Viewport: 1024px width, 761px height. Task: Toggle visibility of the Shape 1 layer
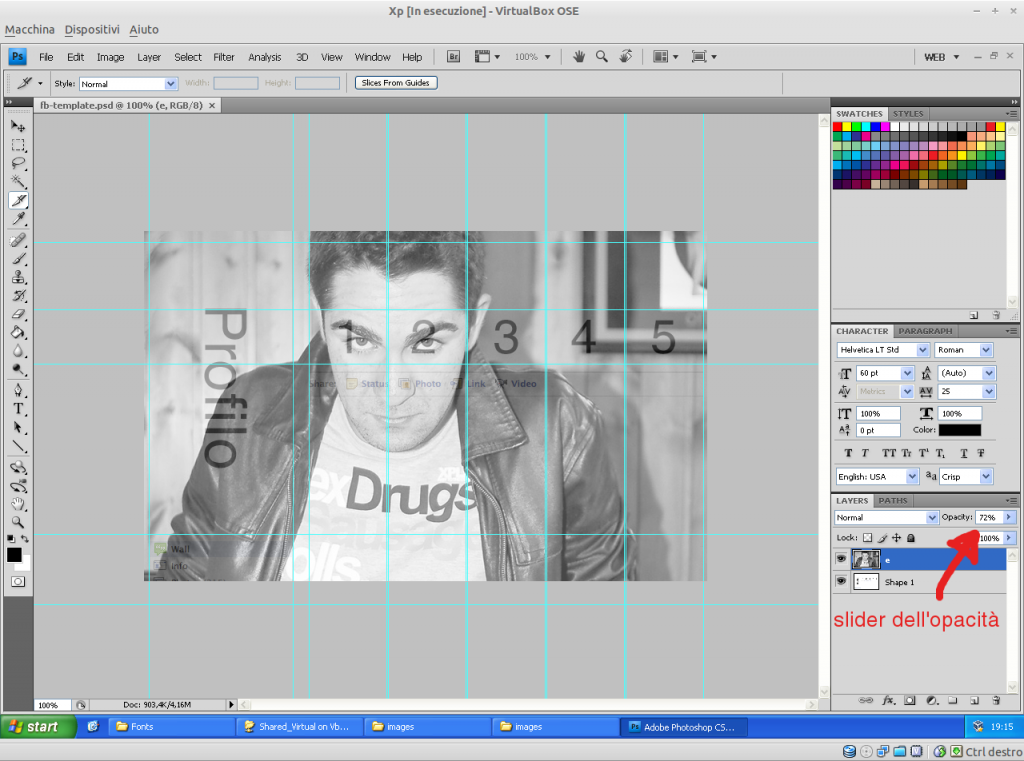coord(841,581)
